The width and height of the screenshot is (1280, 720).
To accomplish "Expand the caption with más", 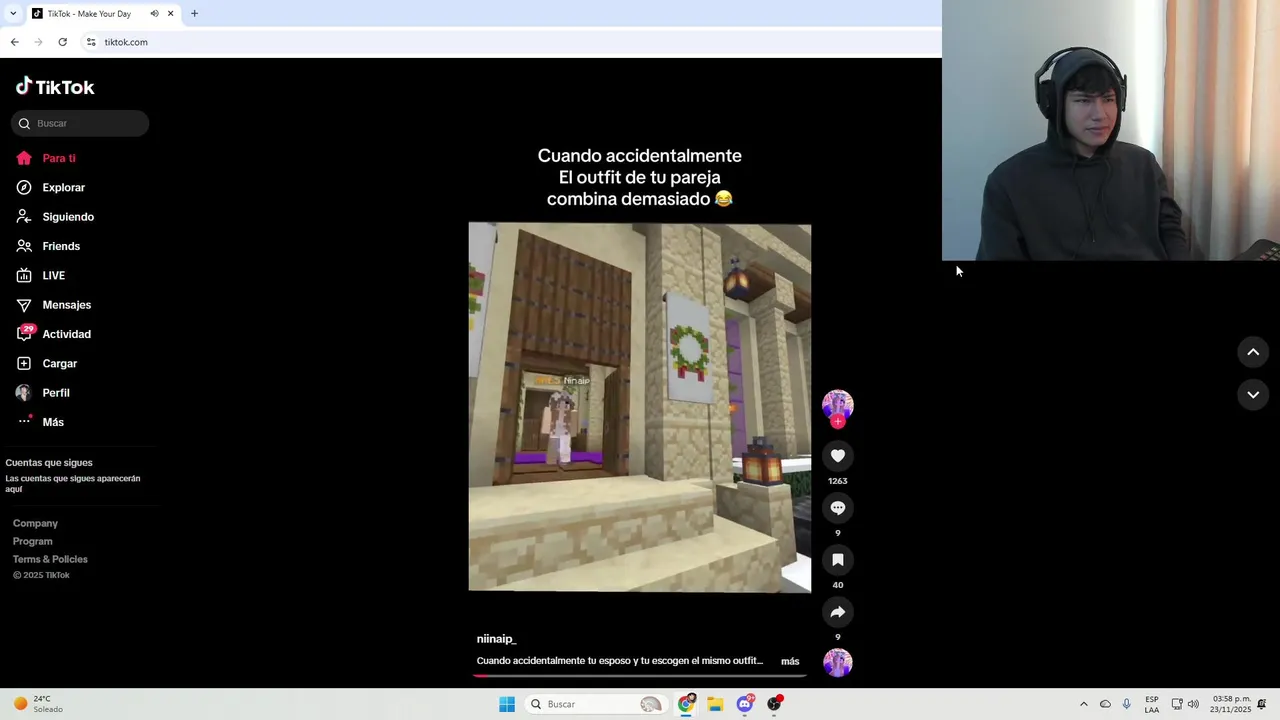I will [790, 661].
